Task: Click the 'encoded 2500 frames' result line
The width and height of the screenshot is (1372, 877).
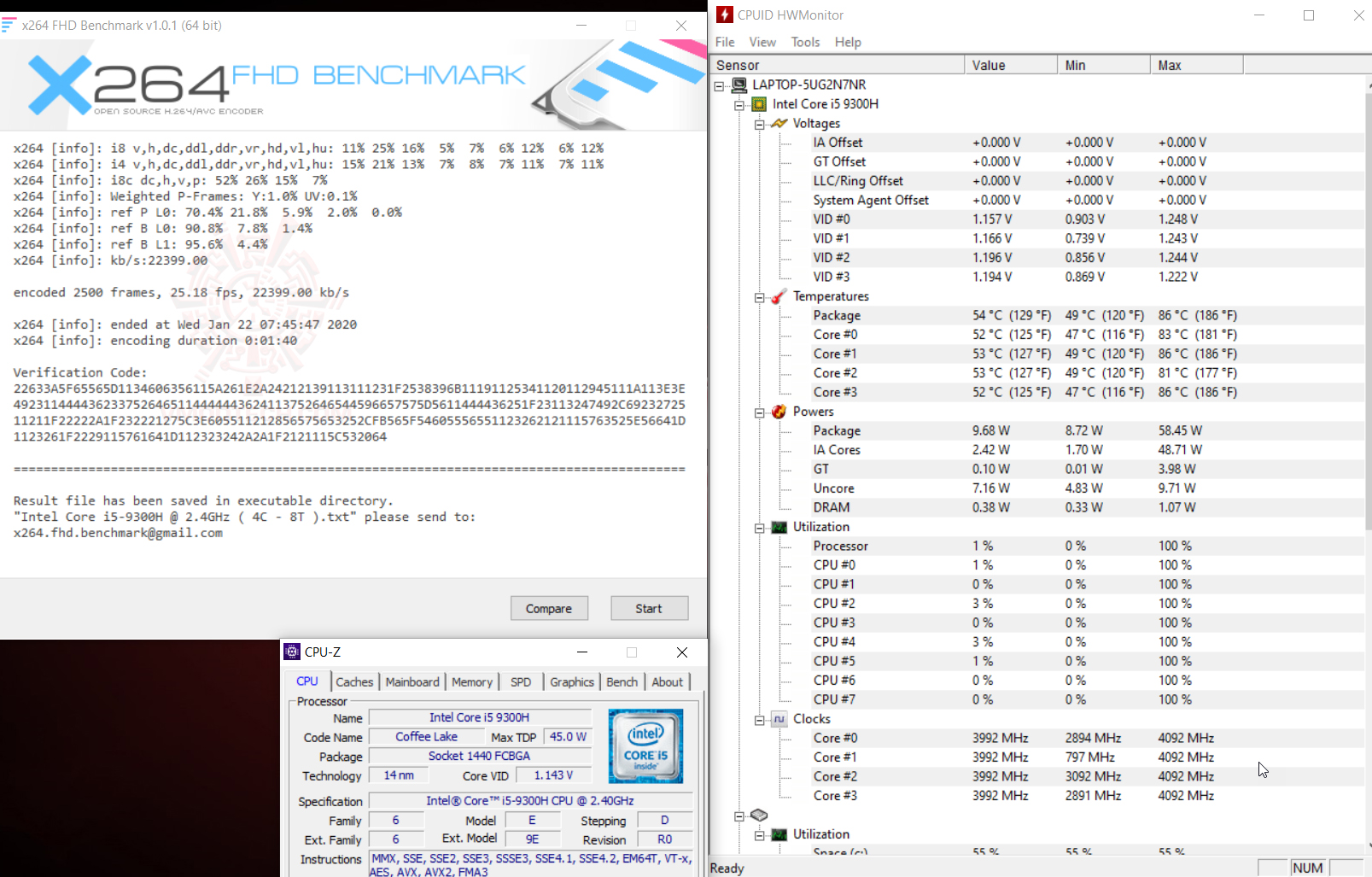Action: click(181, 293)
